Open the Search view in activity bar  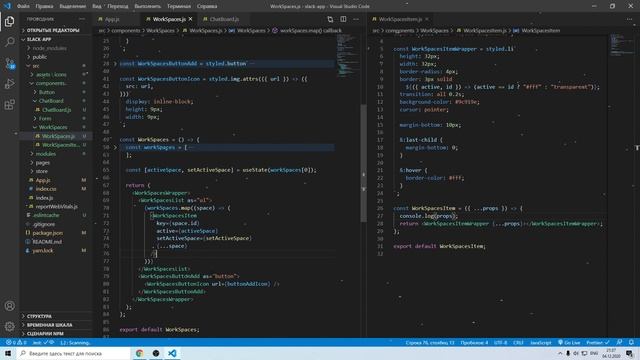click(x=9, y=42)
